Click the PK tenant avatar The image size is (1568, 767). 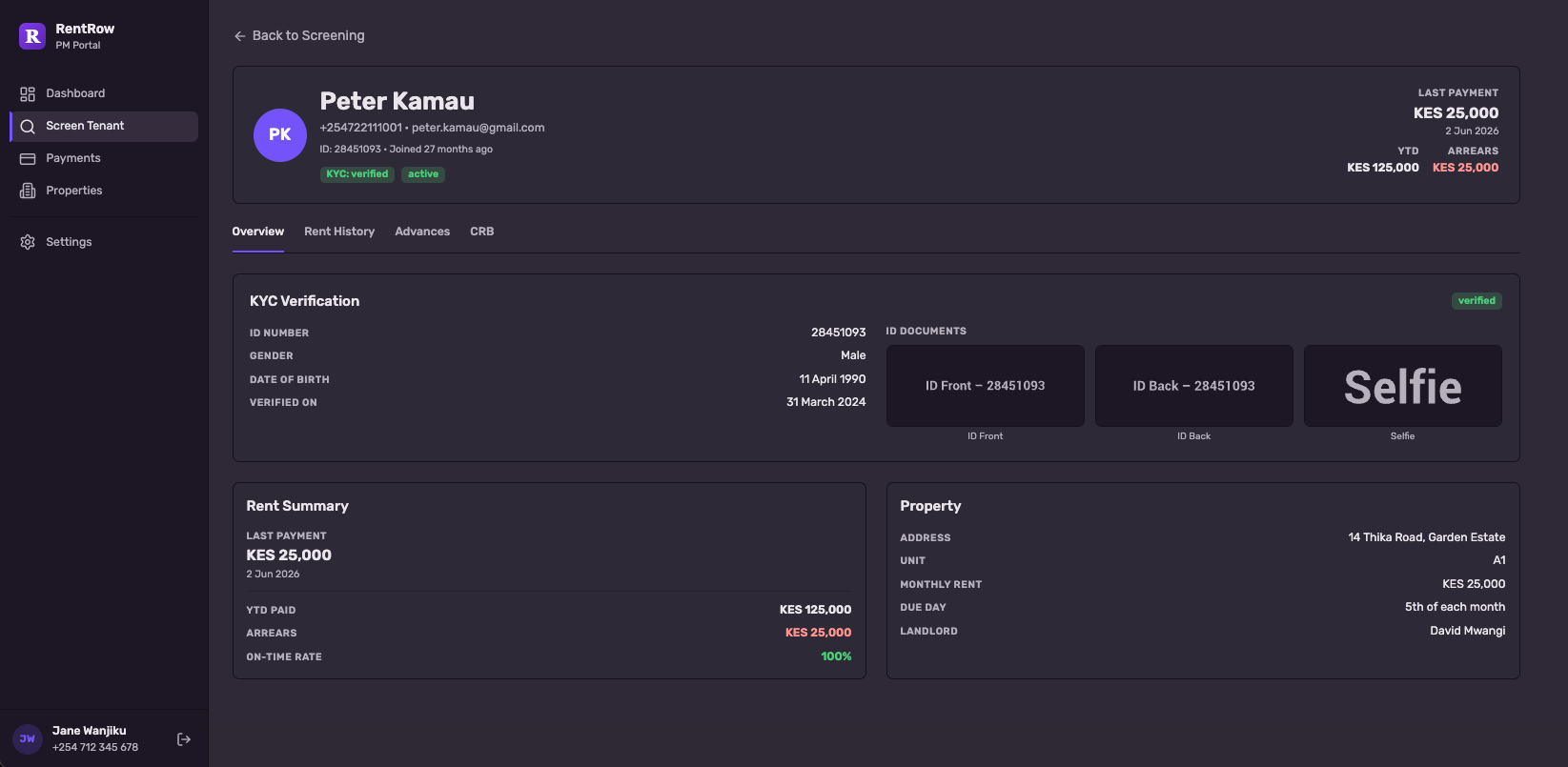tap(280, 134)
